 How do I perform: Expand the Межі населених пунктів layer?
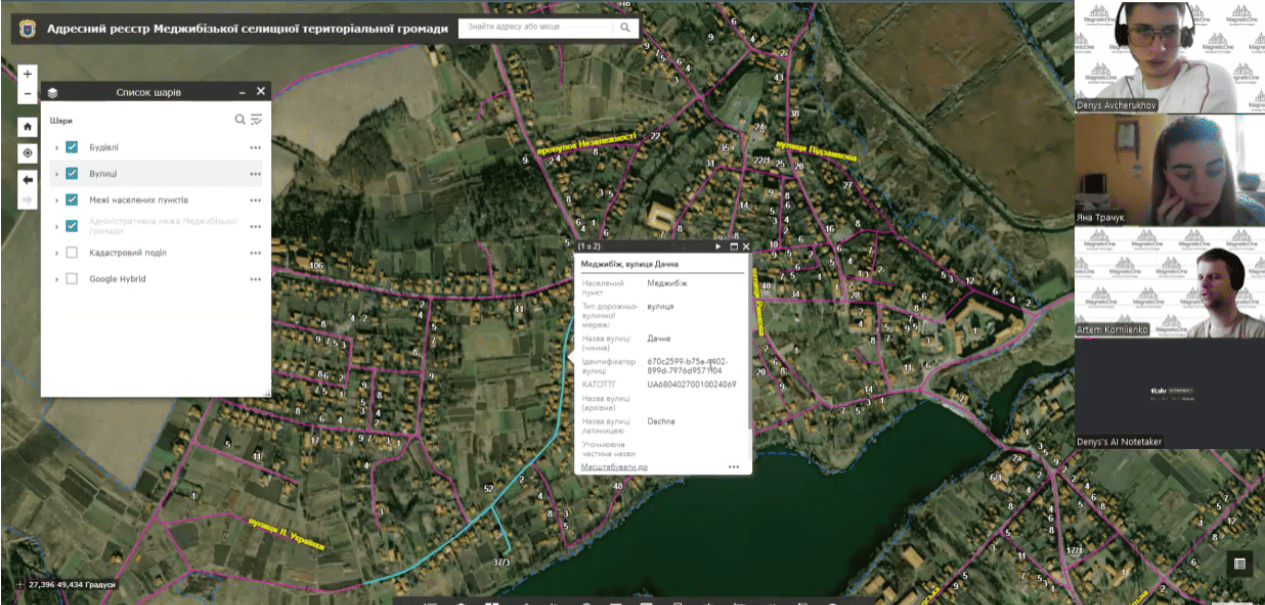pyautogui.click(x=57, y=200)
